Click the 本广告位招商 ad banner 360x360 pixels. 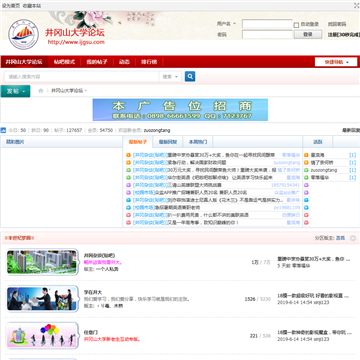pos(180,110)
